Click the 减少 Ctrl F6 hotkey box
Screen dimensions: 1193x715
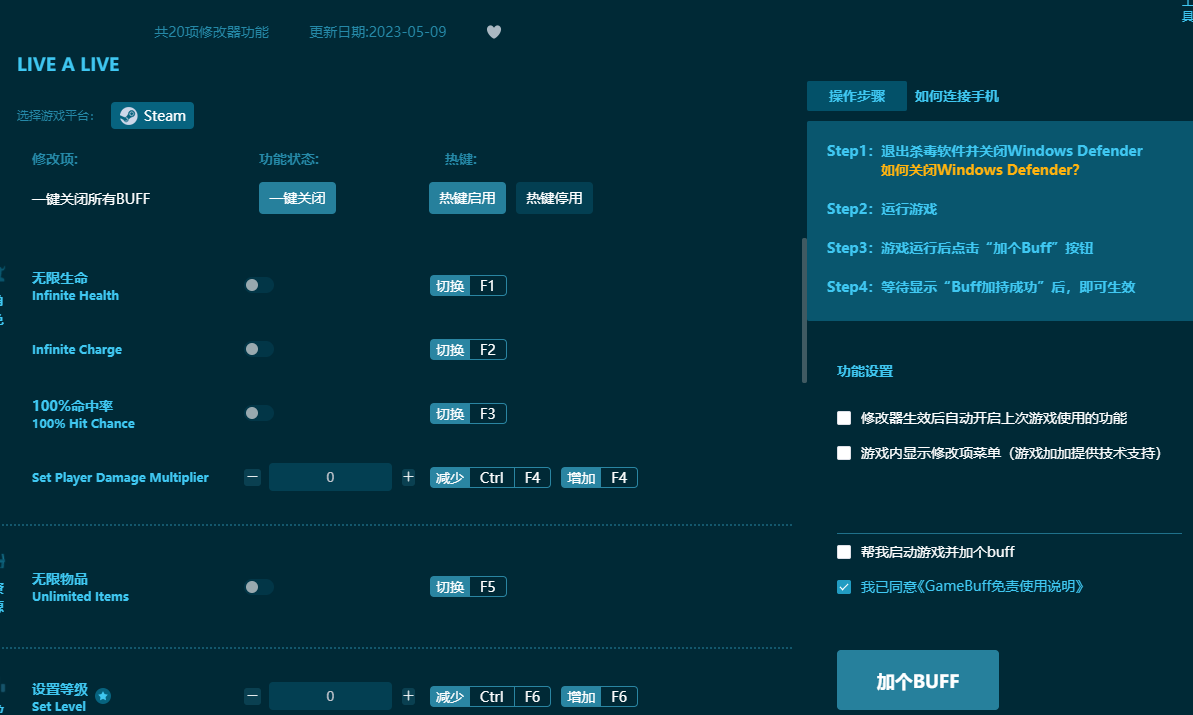coord(490,696)
